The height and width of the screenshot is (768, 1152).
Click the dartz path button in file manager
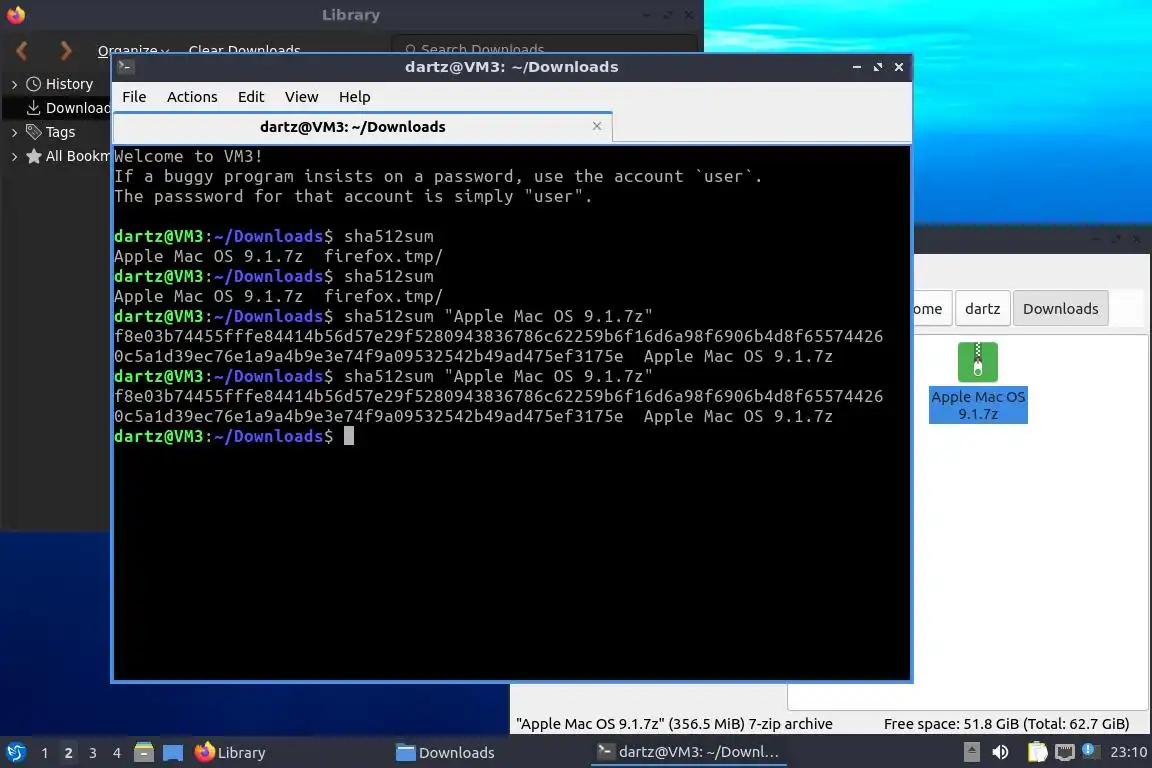coord(982,309)
